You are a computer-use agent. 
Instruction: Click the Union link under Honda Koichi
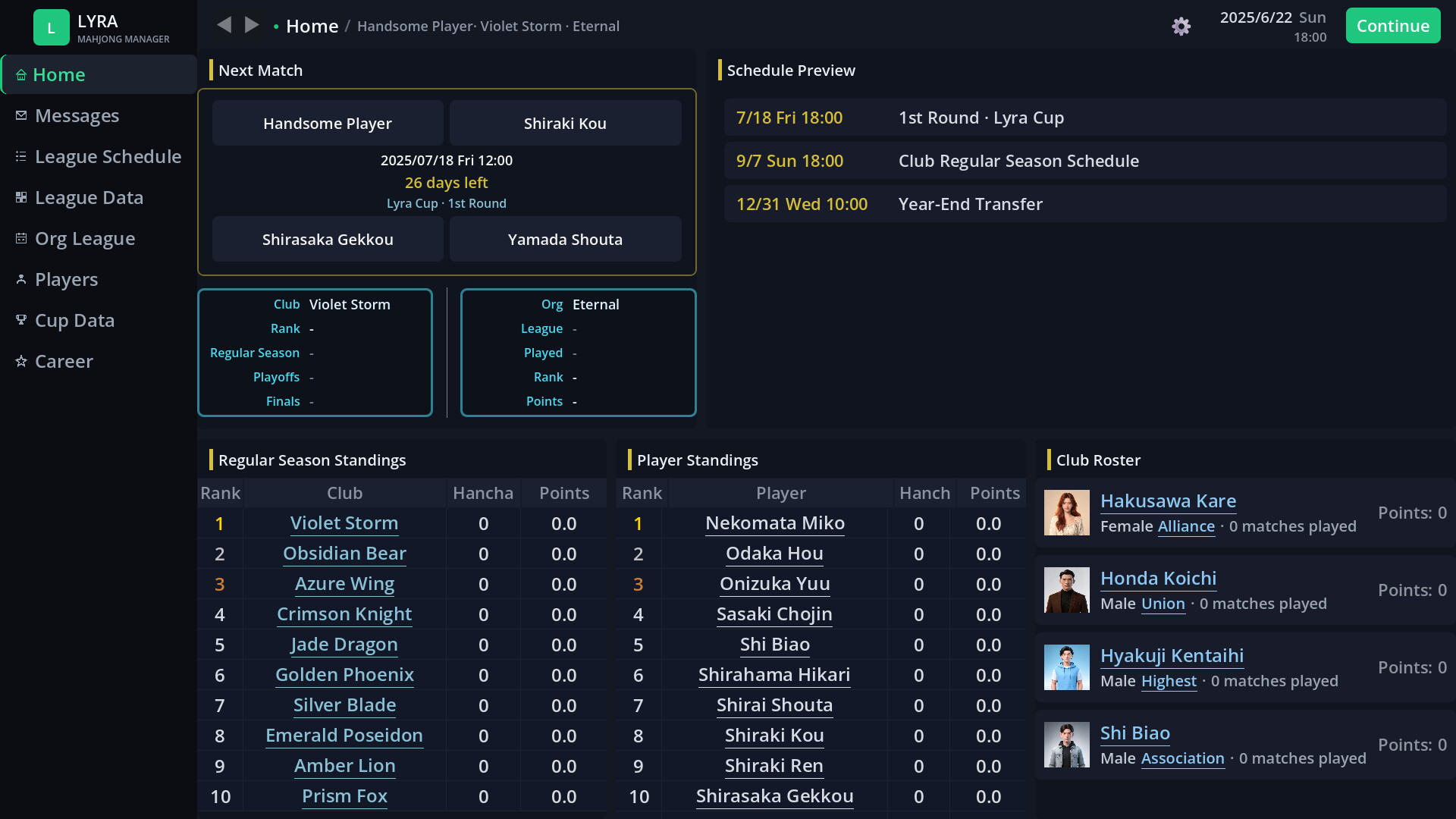tap(1163, 604)
